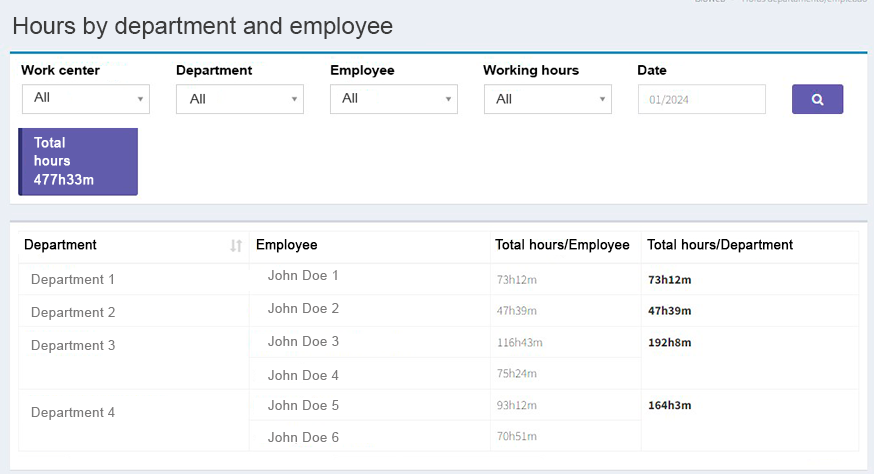
Task: Click the Date input field
Action: (x=701, y=99)
